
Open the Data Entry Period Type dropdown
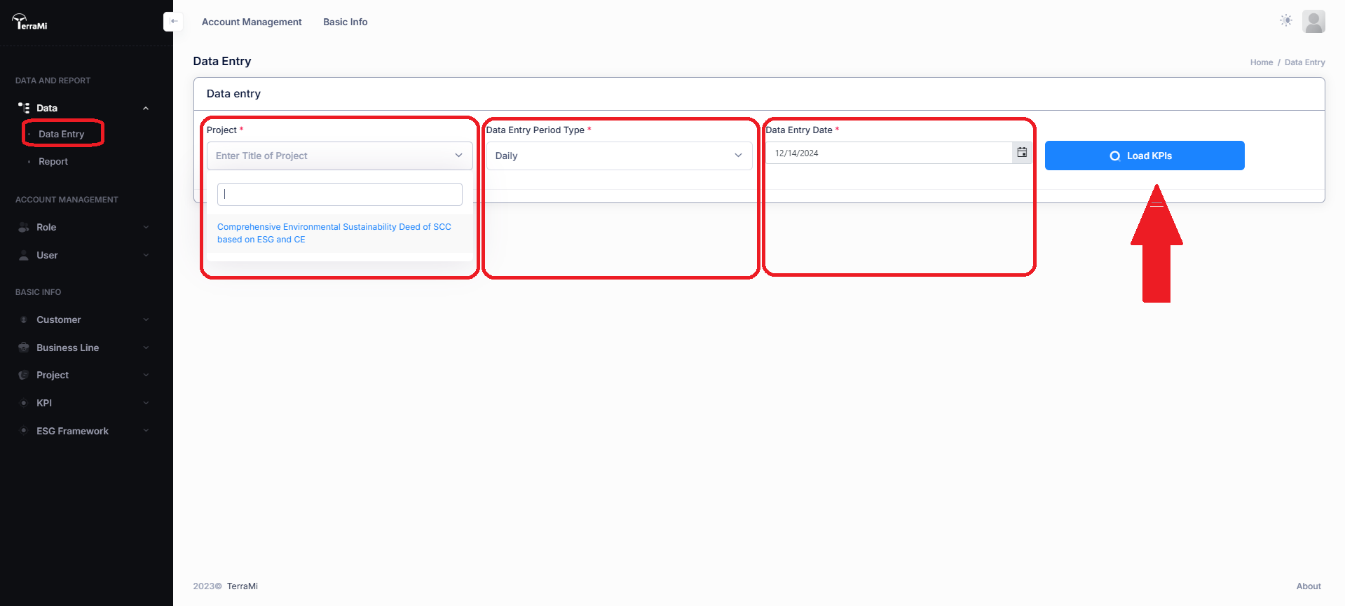(x=618, y=156)
